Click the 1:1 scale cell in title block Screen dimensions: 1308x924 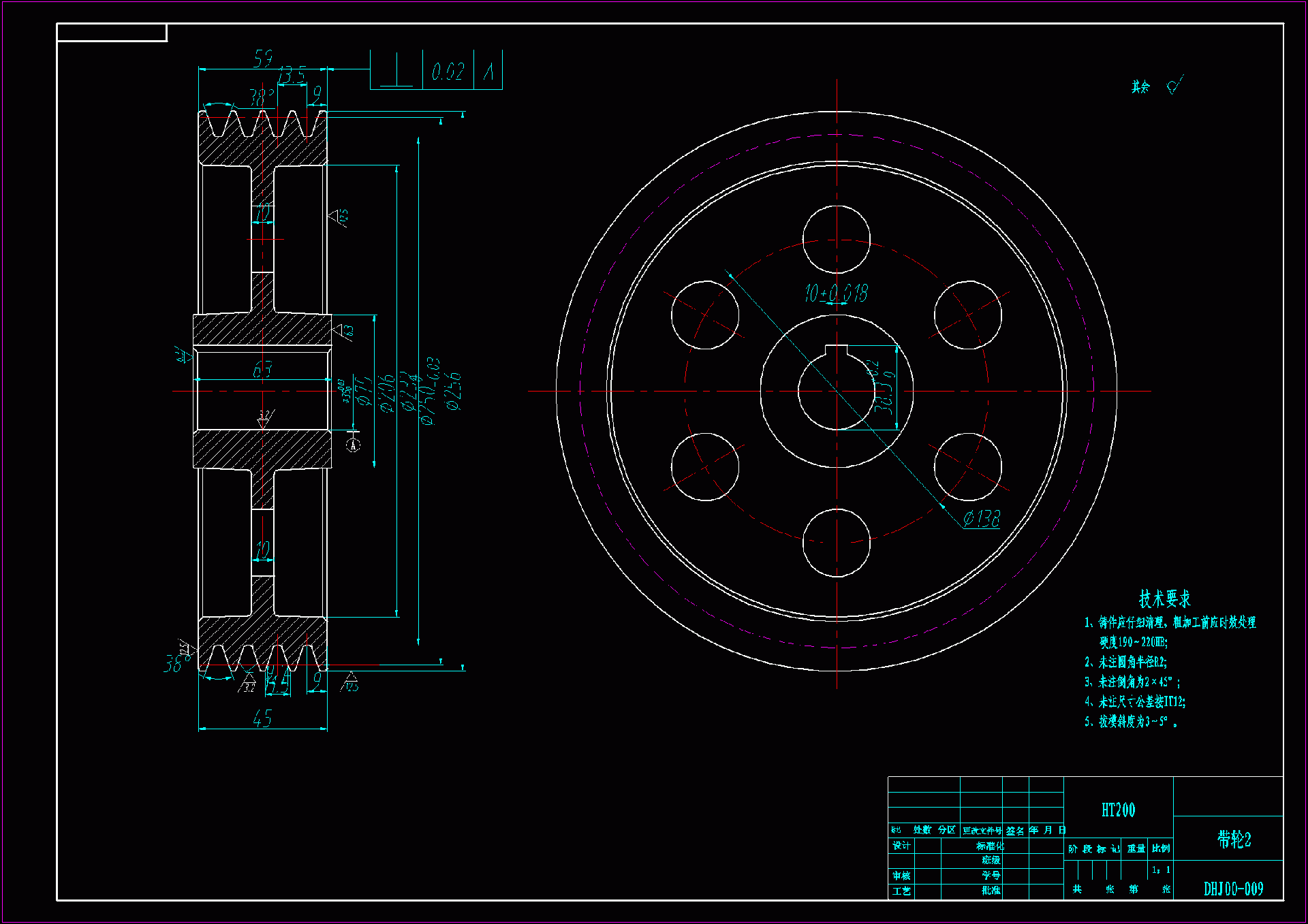click(x=1161, y=870)
